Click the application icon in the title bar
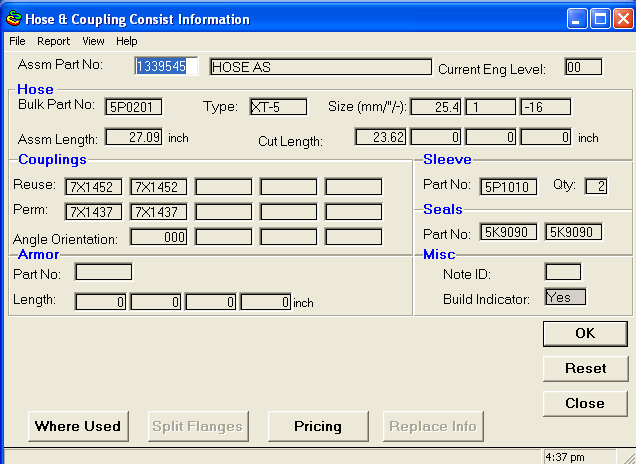636x464 pixels. 13,19
